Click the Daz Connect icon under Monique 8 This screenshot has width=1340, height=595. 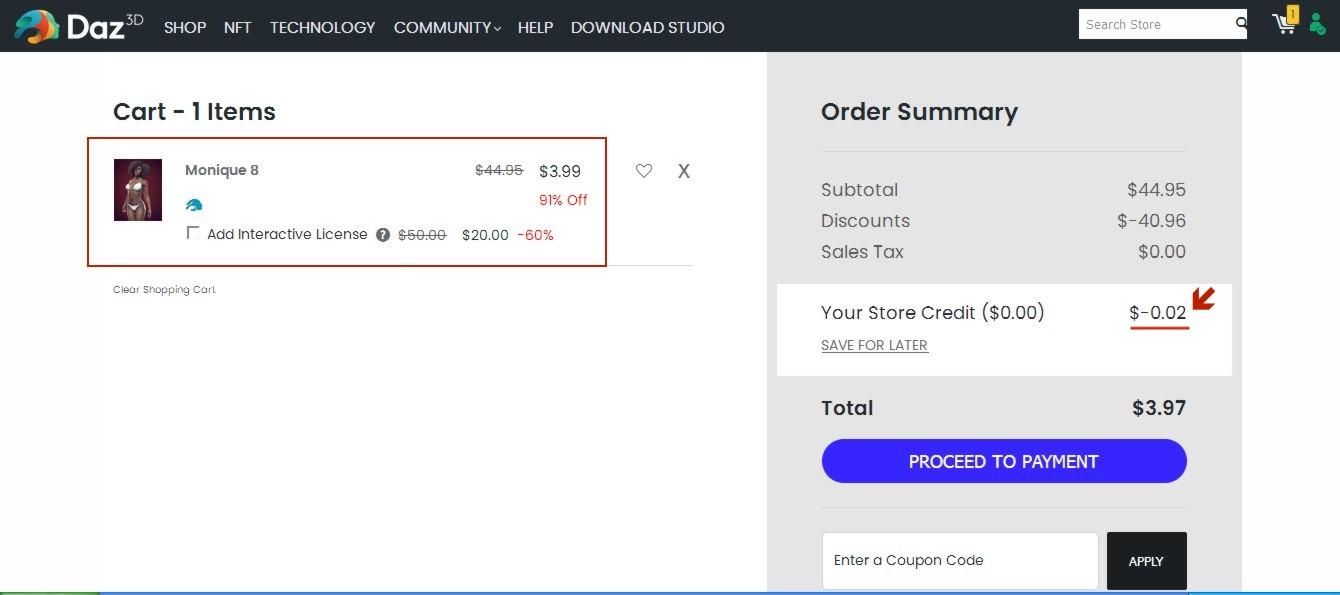(194, 204)
